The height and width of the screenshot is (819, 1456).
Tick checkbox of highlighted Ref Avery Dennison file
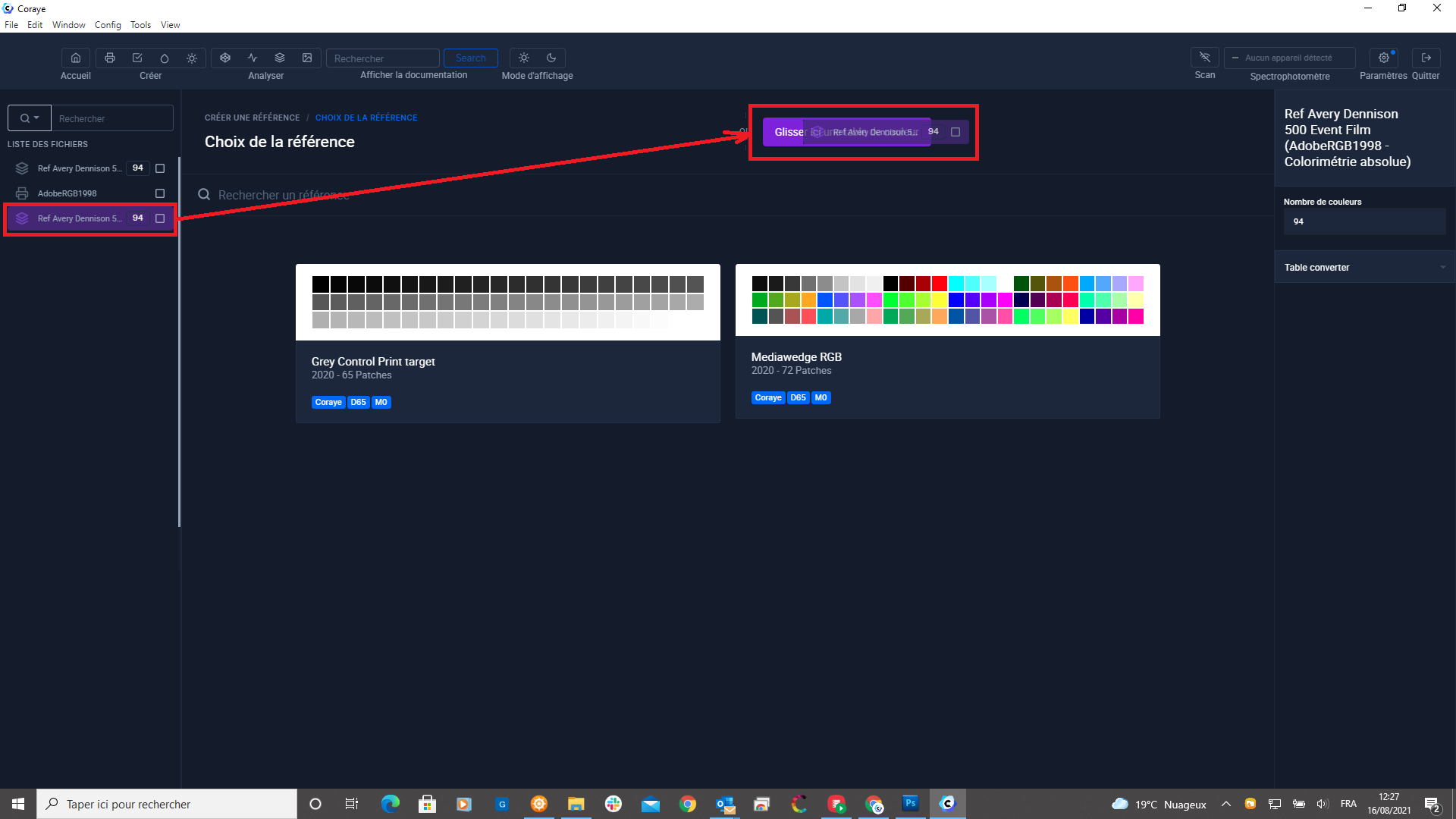[160, 218]
